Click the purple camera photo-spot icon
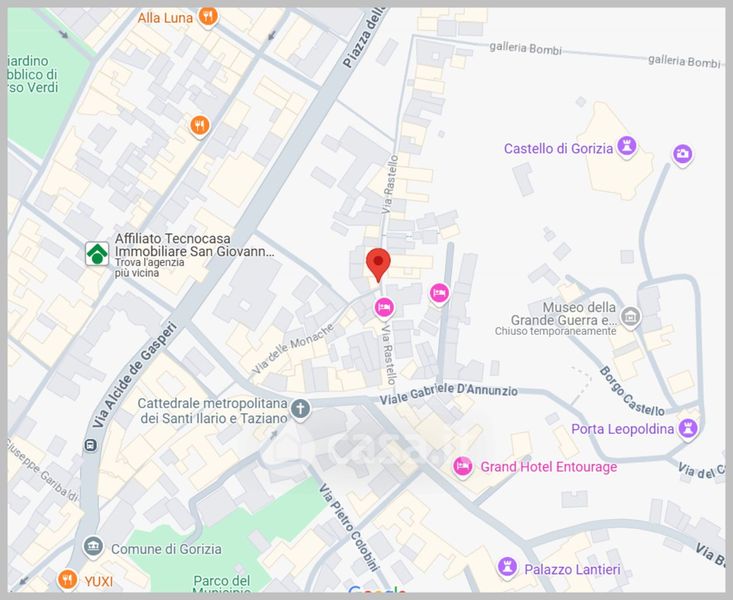The image size is (733, 600). [683, 154]
